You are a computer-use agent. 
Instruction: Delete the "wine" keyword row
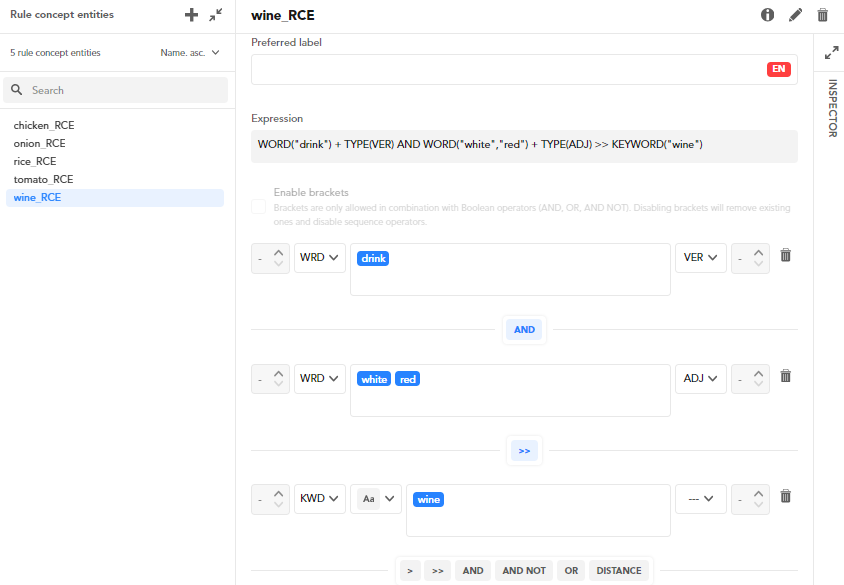click(786, 497)
